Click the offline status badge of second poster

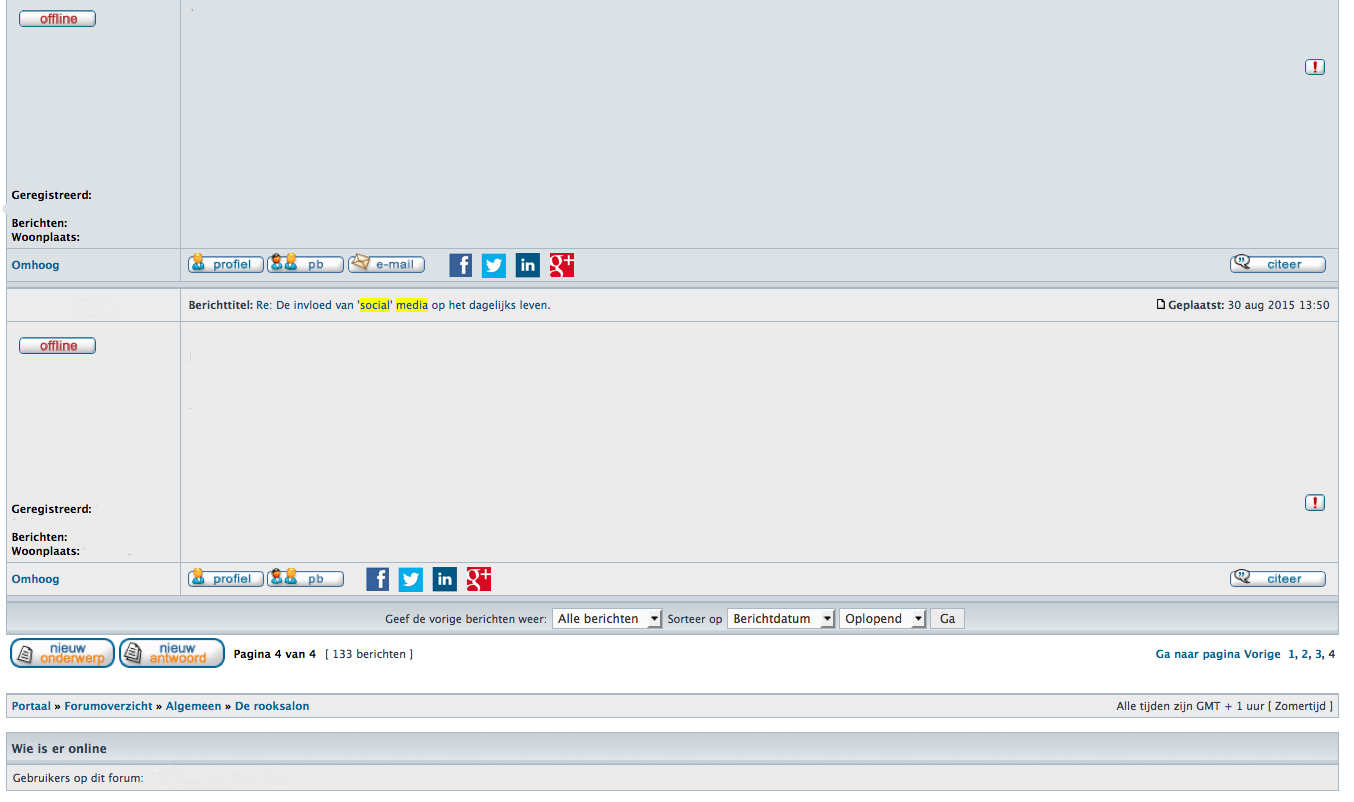[57, 346]
